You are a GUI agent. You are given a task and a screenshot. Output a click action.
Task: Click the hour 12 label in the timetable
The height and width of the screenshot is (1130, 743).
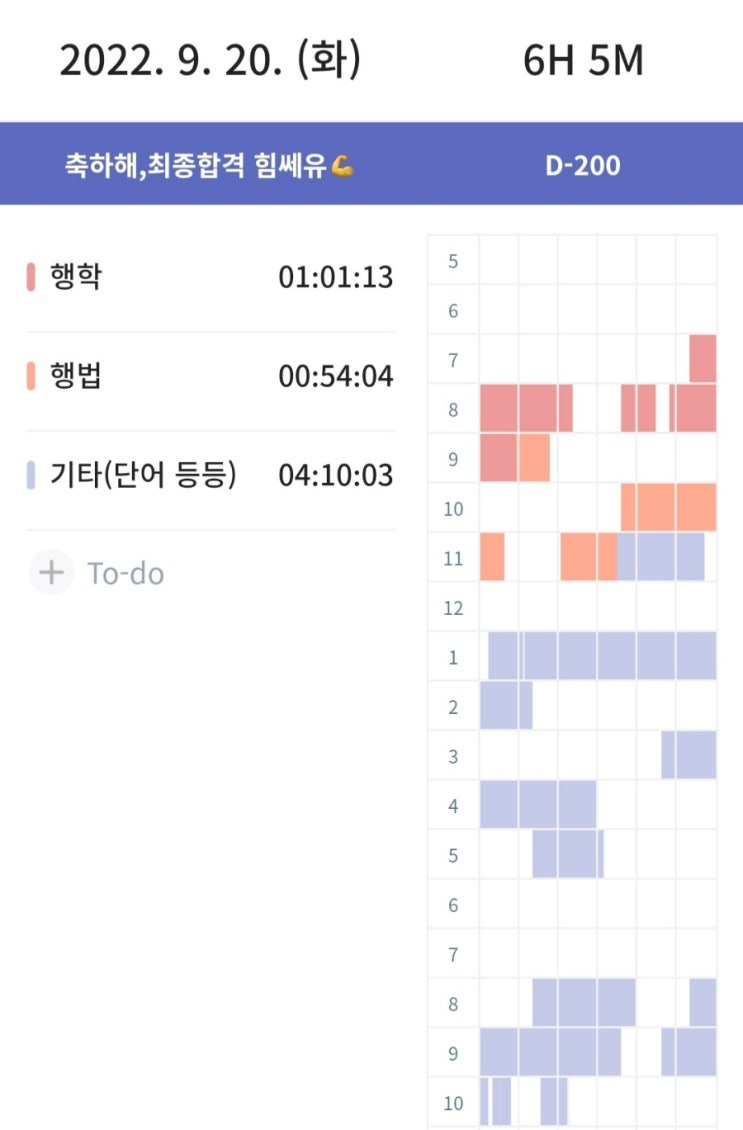click(x=453, y=607)
